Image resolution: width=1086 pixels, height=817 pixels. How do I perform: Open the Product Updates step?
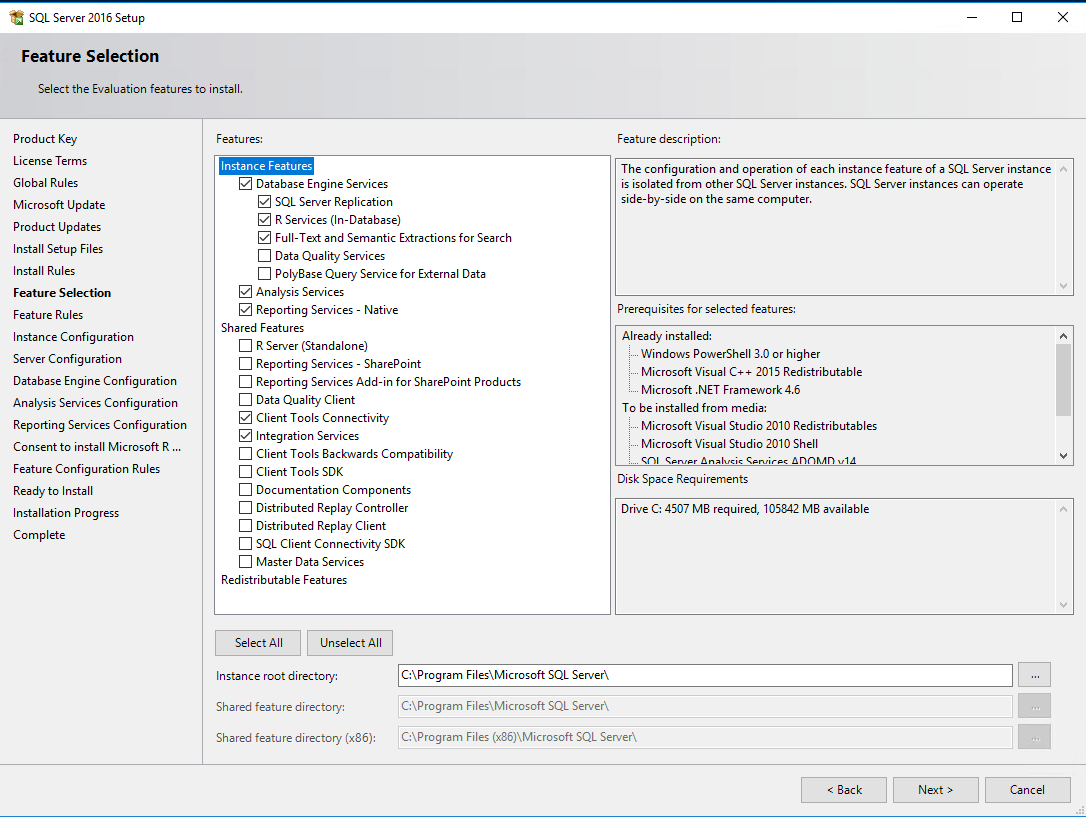(57, 227)
